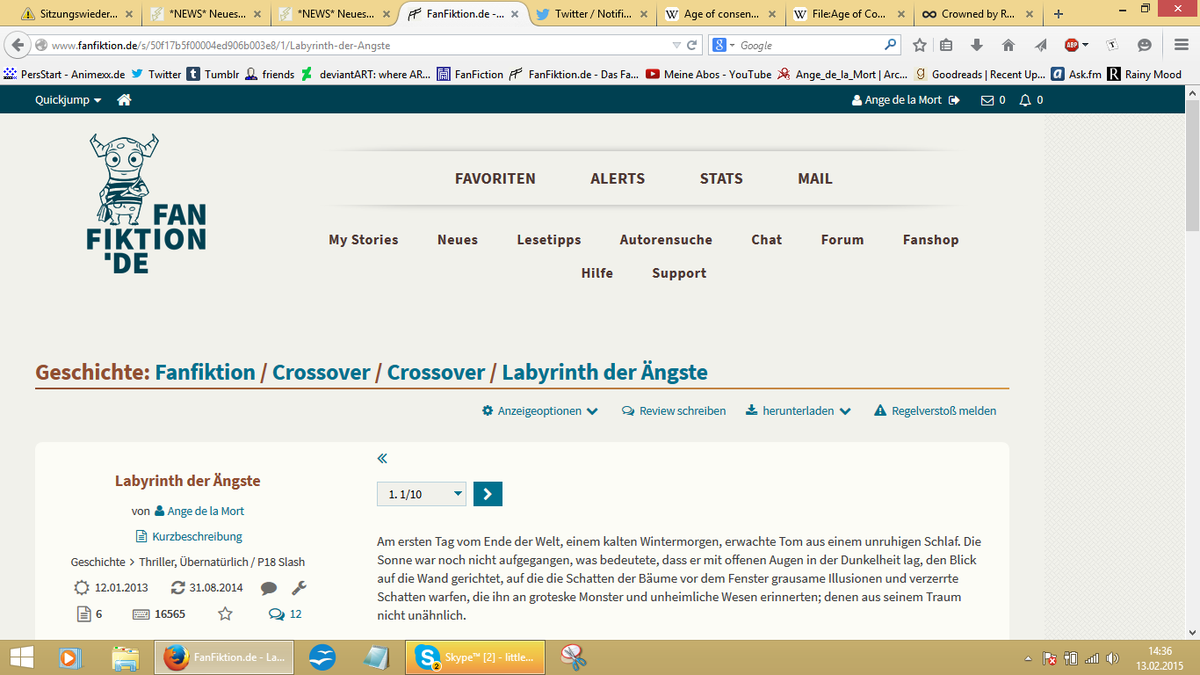The height and width of the screenshot is (675, 1200).
Task: Open author Ange de la Mort profile link
Action: 199,511
